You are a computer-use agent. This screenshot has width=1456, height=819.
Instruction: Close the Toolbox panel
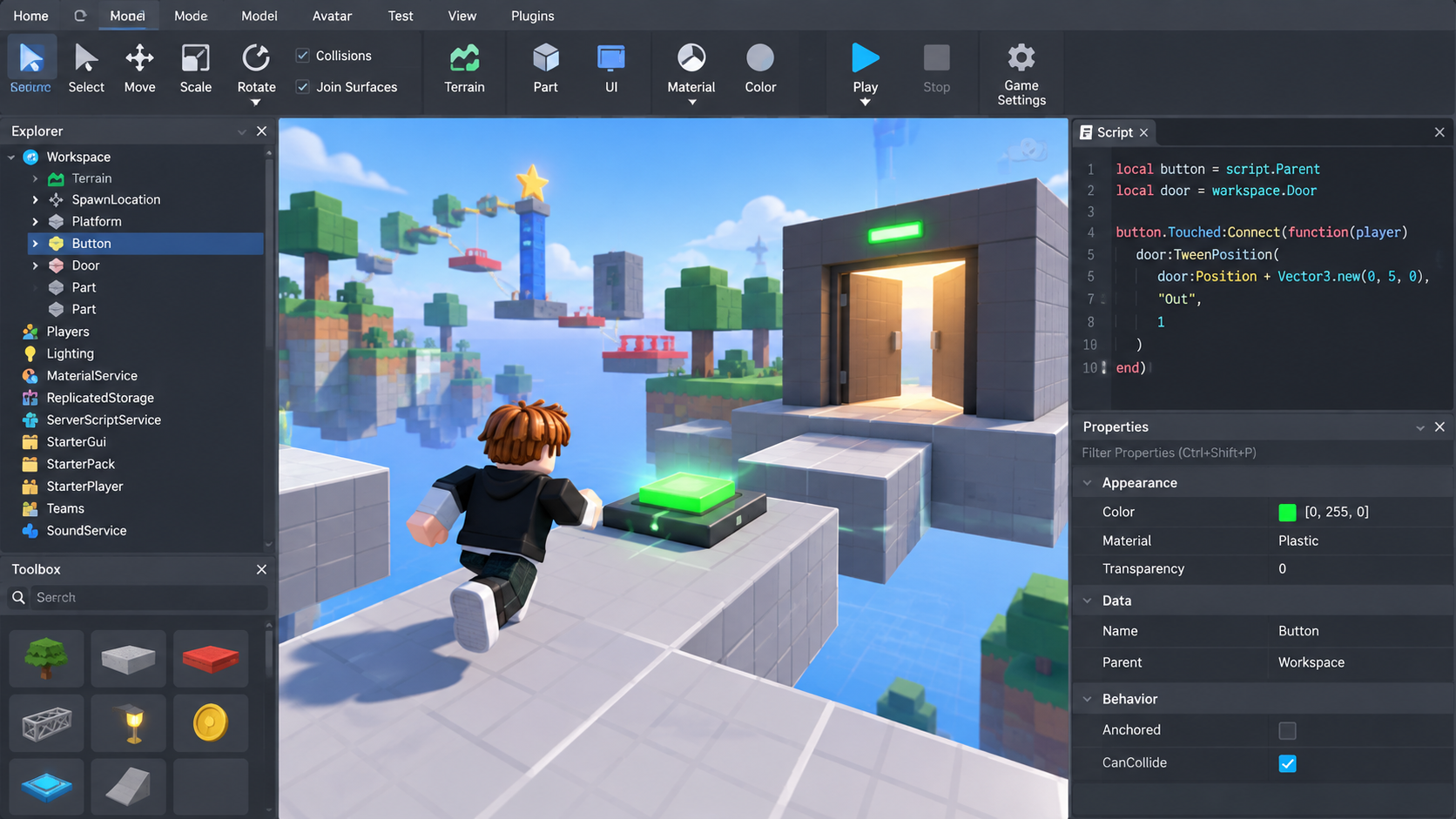[261, 569]
